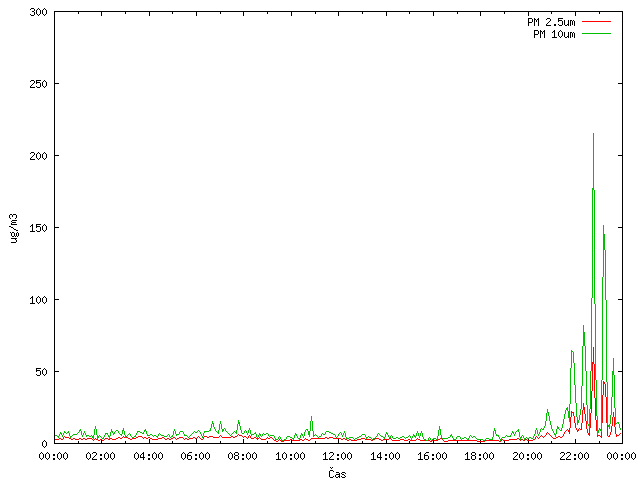Click the ug/m3 y-axis title
The image size is (640, 480).
14,228
